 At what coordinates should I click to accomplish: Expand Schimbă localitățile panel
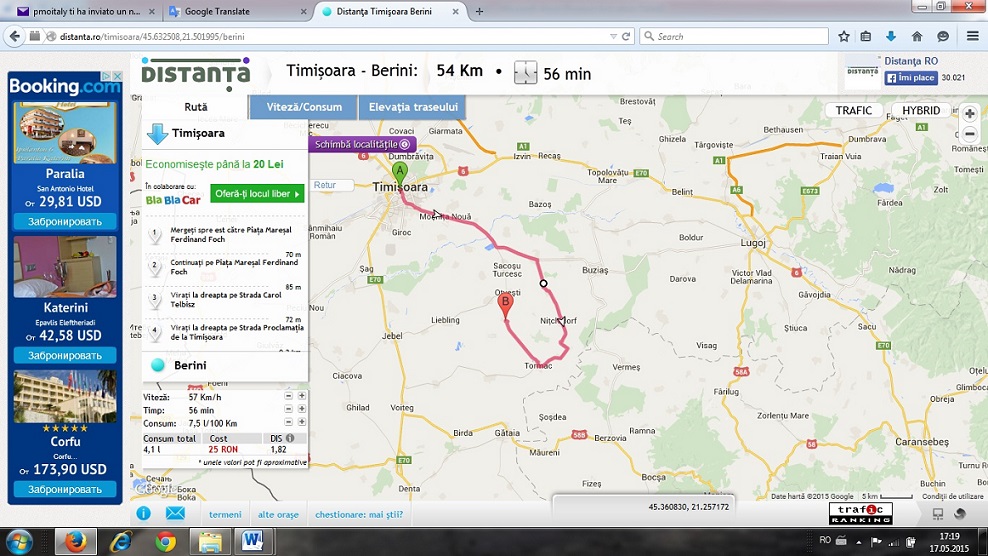tap(362, 144)
